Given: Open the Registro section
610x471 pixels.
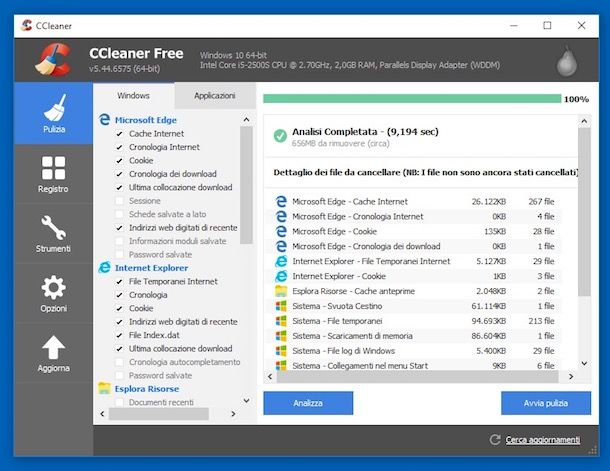Looking at the screenshot, I should click(x=54, y=174).
